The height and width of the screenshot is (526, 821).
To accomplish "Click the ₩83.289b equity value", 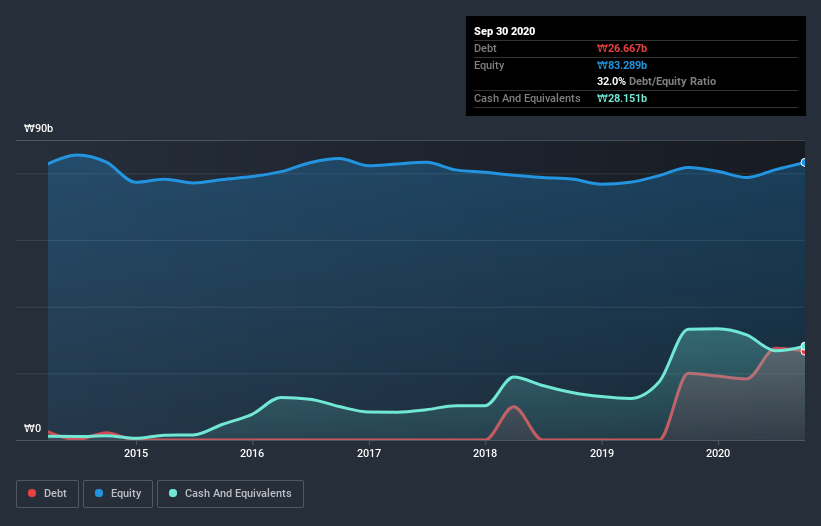I will [622, 65].
